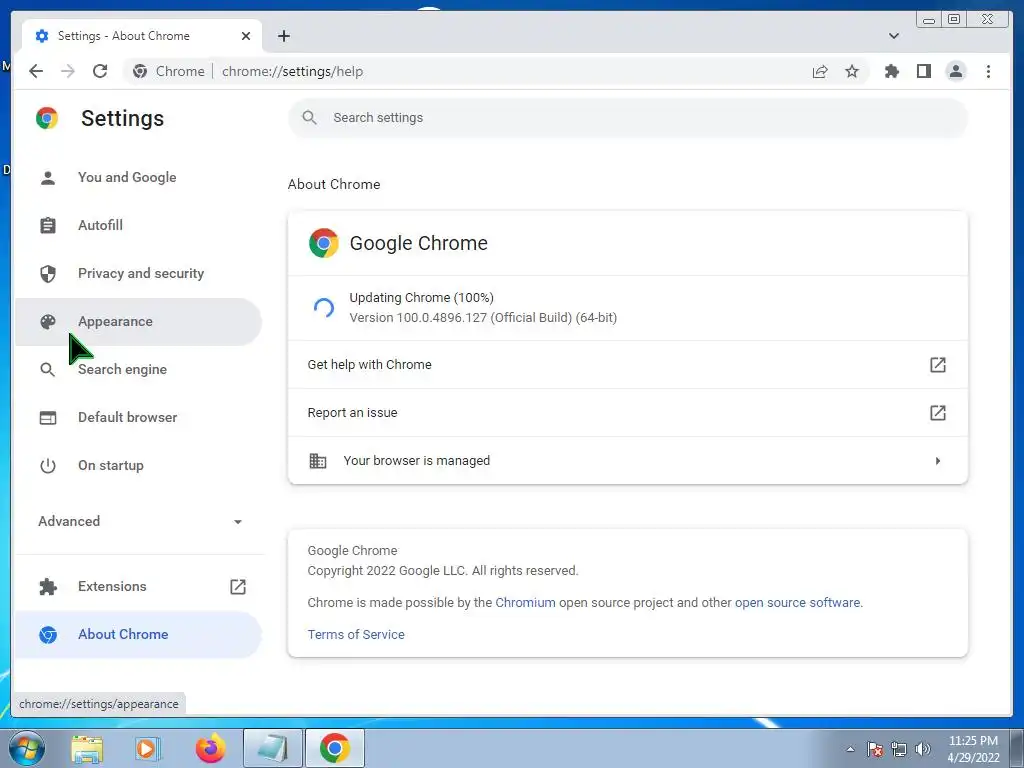Click the shield icon beside Privacy and security
This screenshot has width=1024, height=768.
(48, 274)
